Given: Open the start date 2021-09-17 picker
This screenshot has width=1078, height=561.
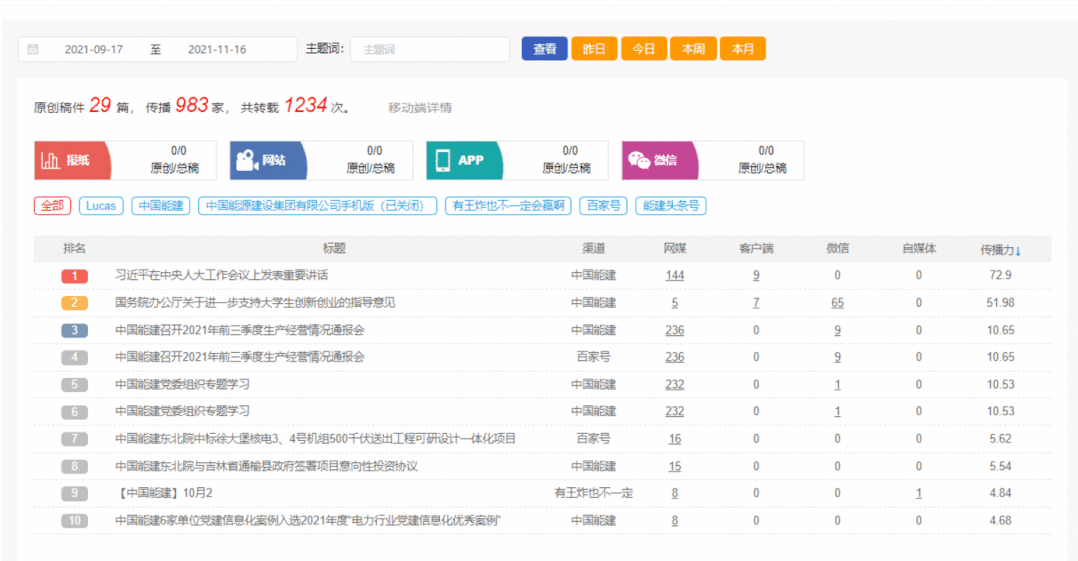Looking at the screenshot, I should [x=94, y=49].
